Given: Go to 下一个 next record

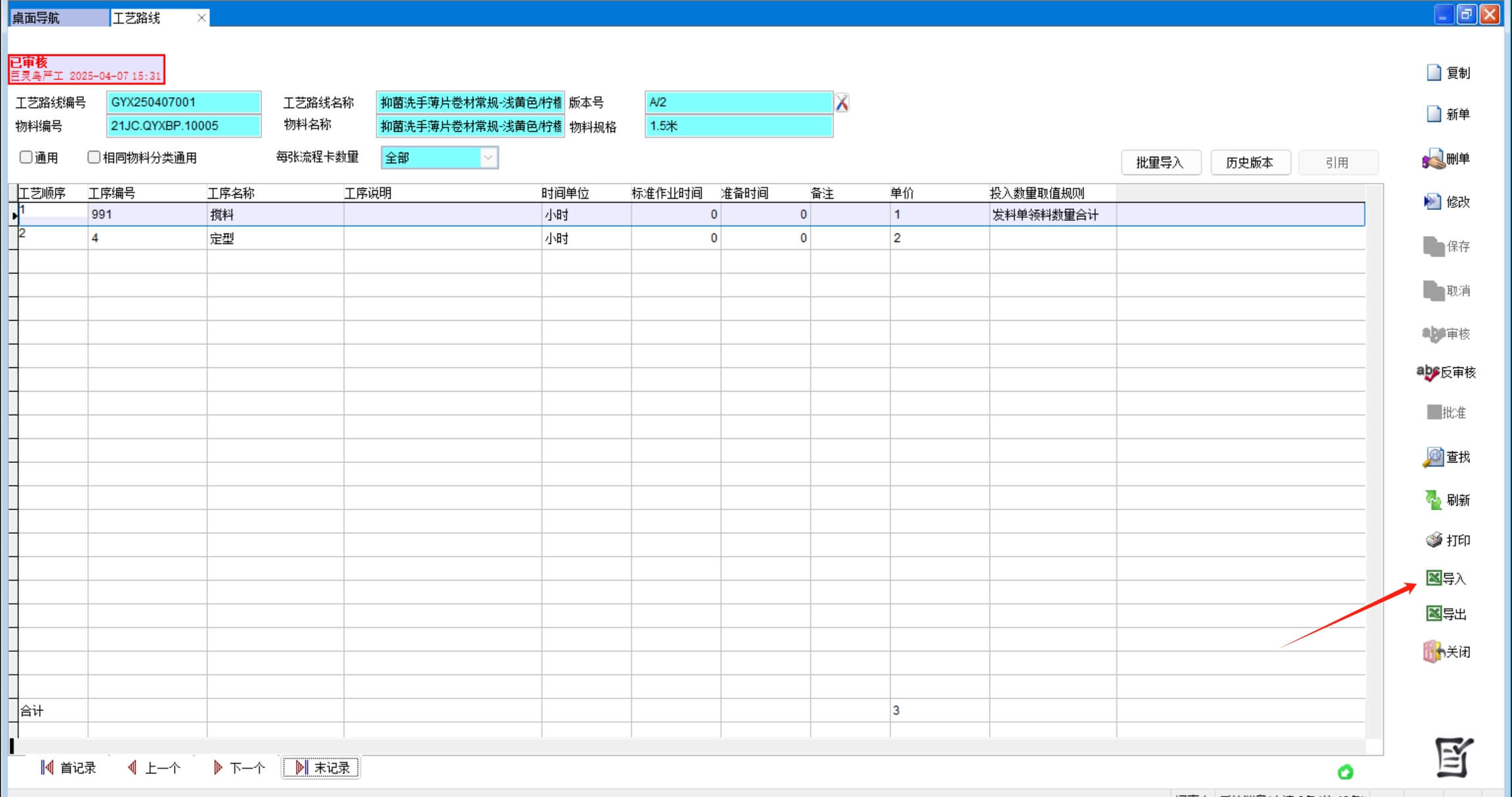Looking at the screenshot, I should pyautogui.click(x=240, y=767).
